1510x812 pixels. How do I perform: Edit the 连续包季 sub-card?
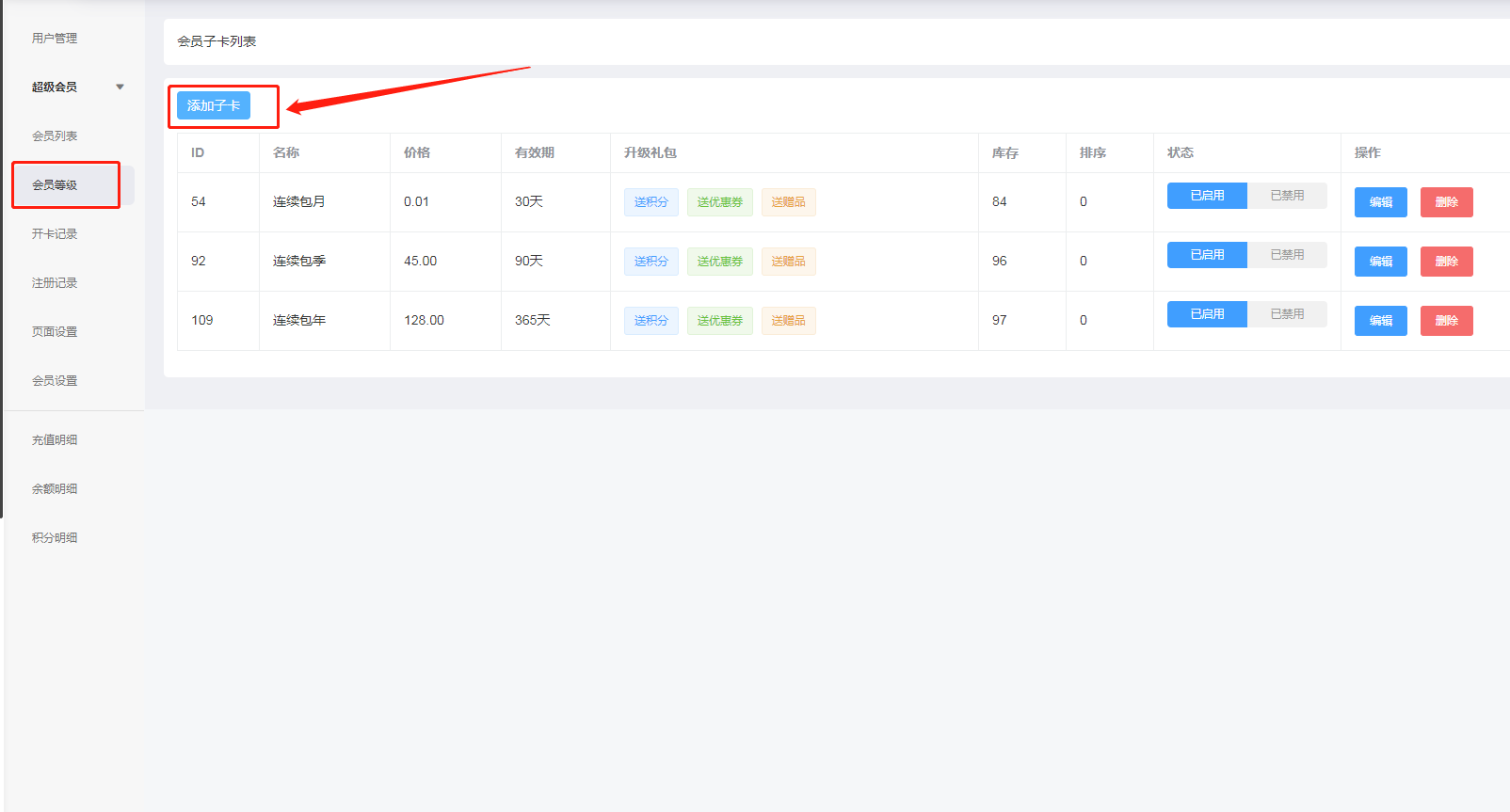[x=1381, y=262]
